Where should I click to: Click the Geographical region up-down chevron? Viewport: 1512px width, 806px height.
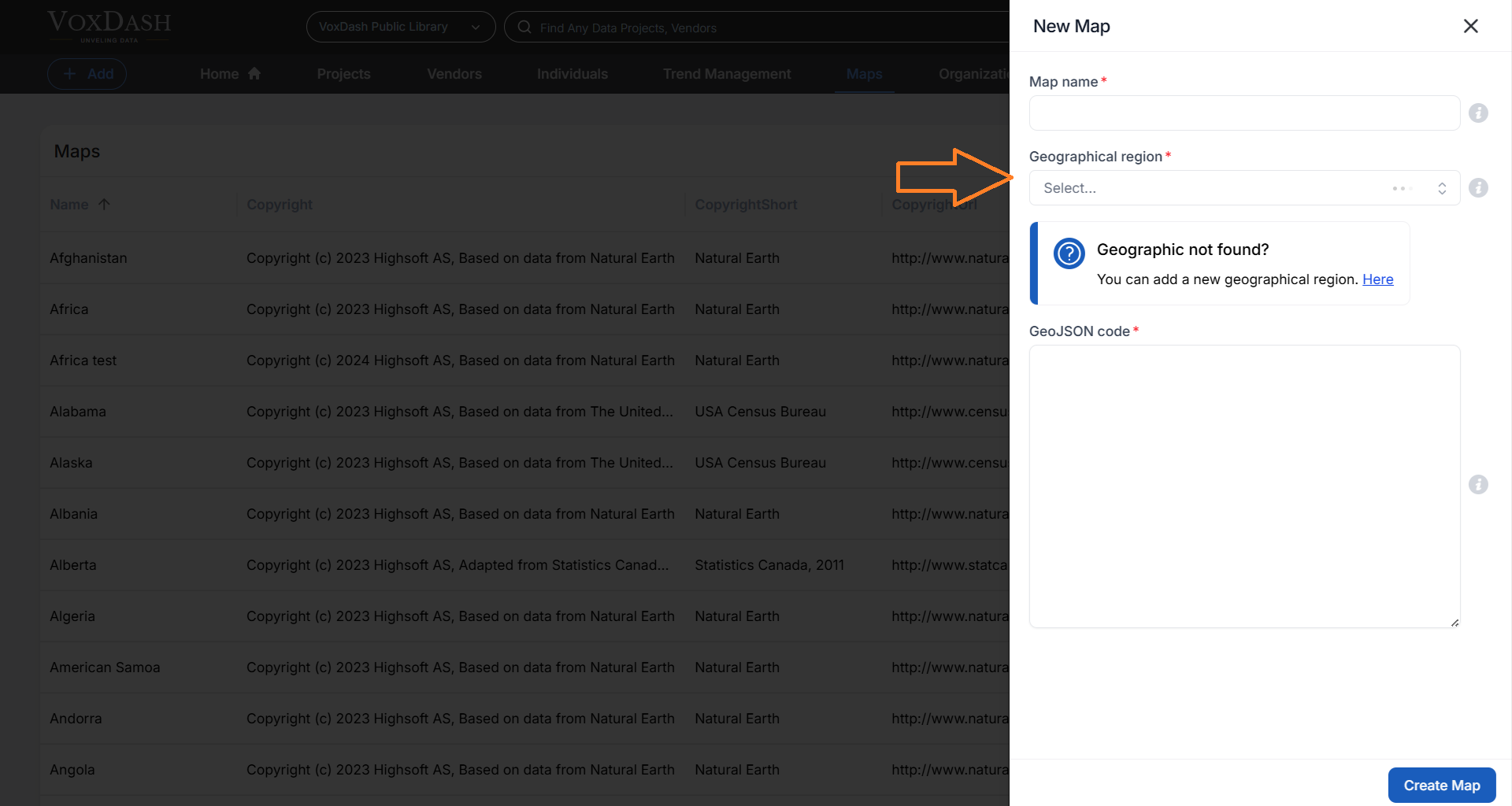point(1442,188)
